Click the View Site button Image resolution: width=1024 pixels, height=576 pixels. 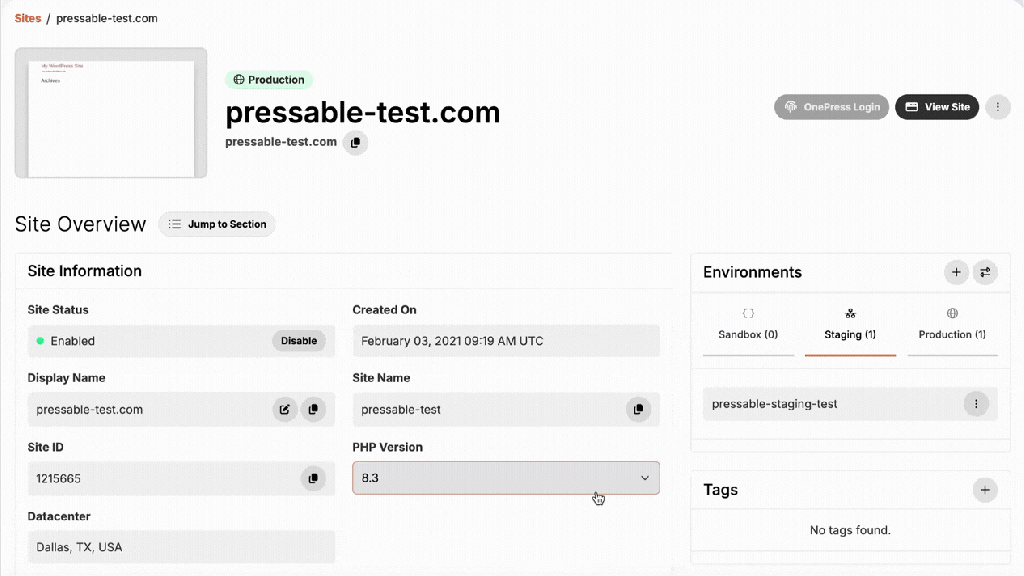[936, 107]
